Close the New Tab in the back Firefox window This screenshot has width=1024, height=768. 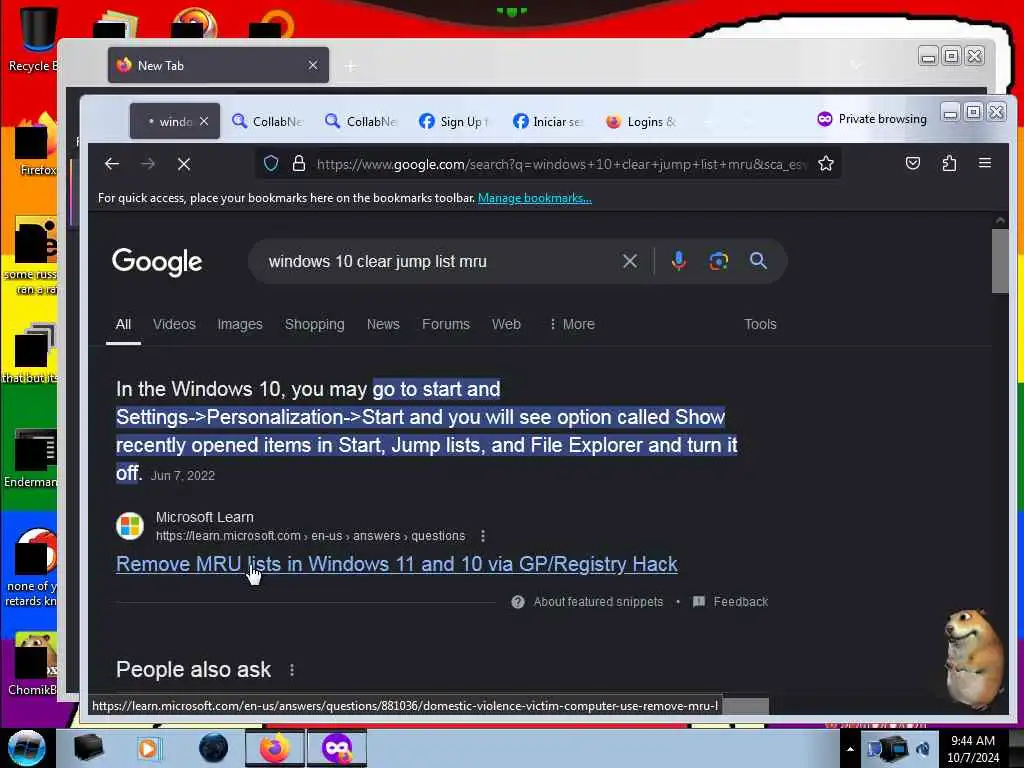[313, 65]
